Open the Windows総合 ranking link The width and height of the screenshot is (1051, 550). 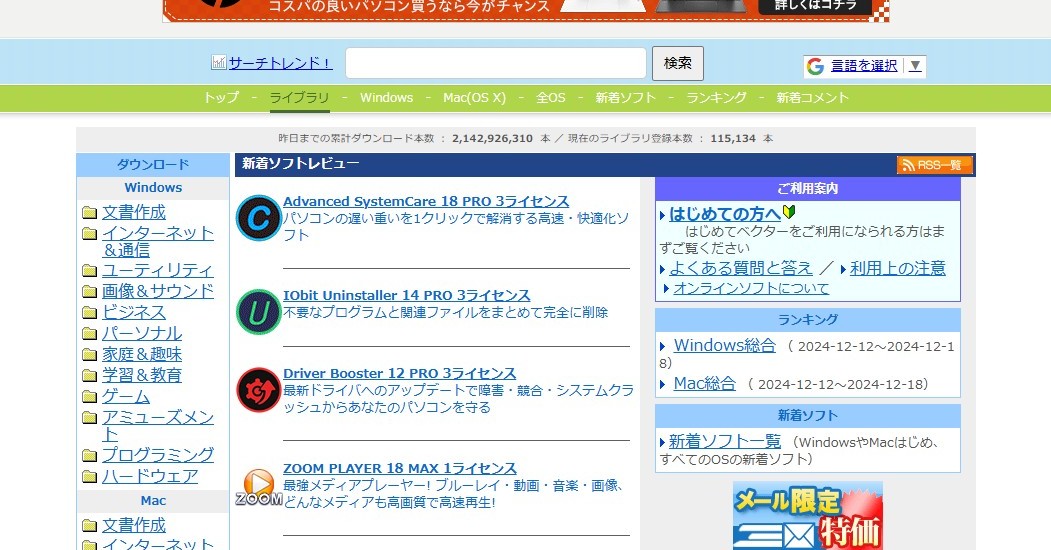pos(724,345)
